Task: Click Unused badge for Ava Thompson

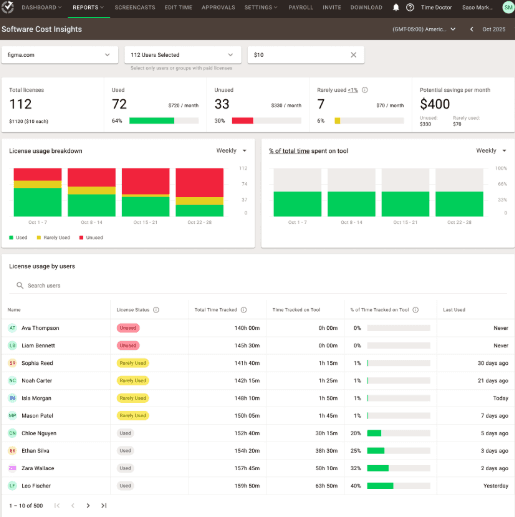Action: [128, 328]
